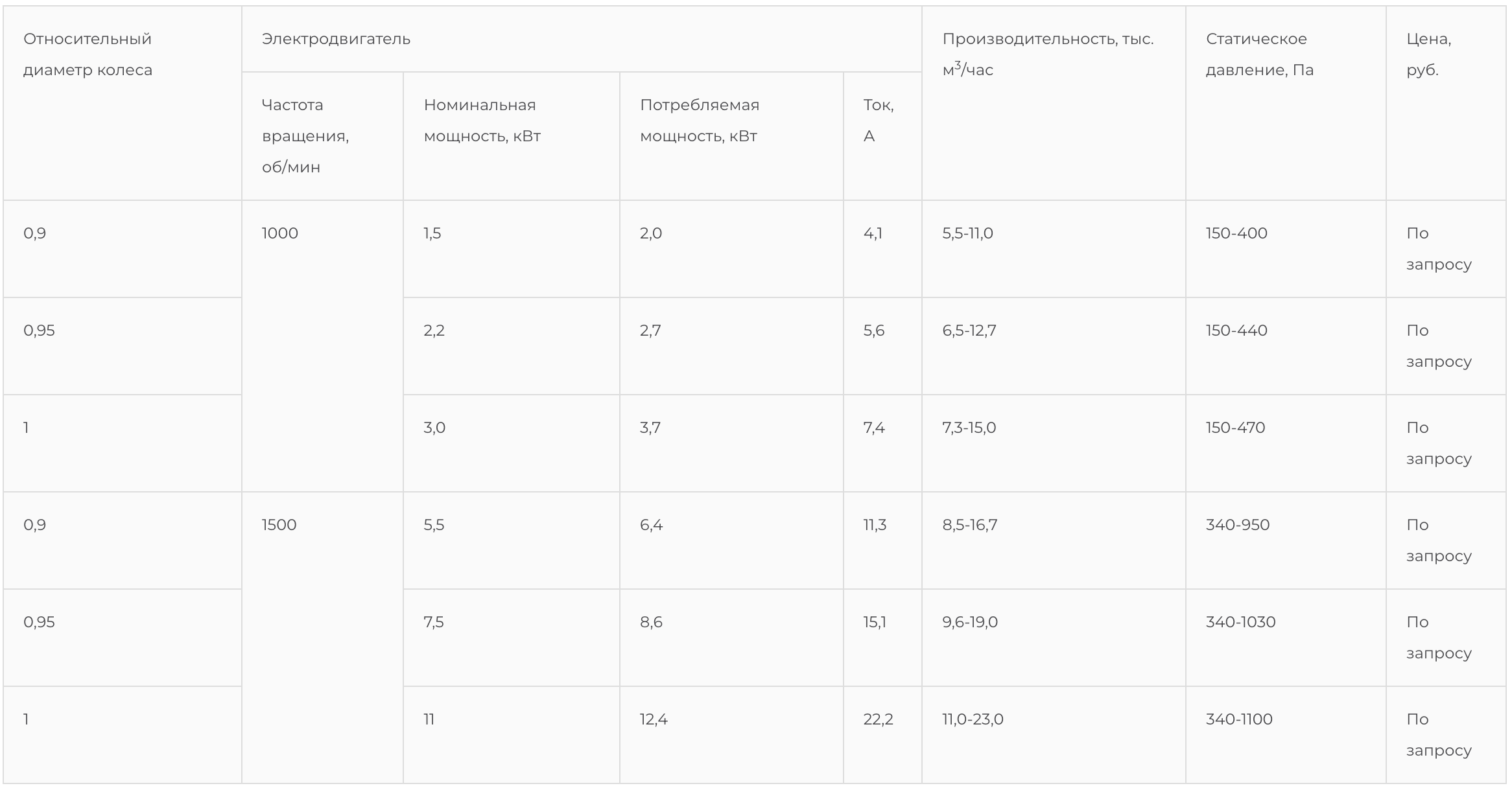Select the "Относительный диаметр колеса" column header

88,54
